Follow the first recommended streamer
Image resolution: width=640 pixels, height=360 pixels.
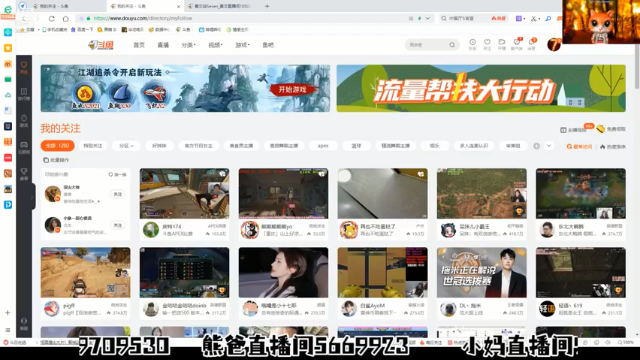click(x=118, y=194)
